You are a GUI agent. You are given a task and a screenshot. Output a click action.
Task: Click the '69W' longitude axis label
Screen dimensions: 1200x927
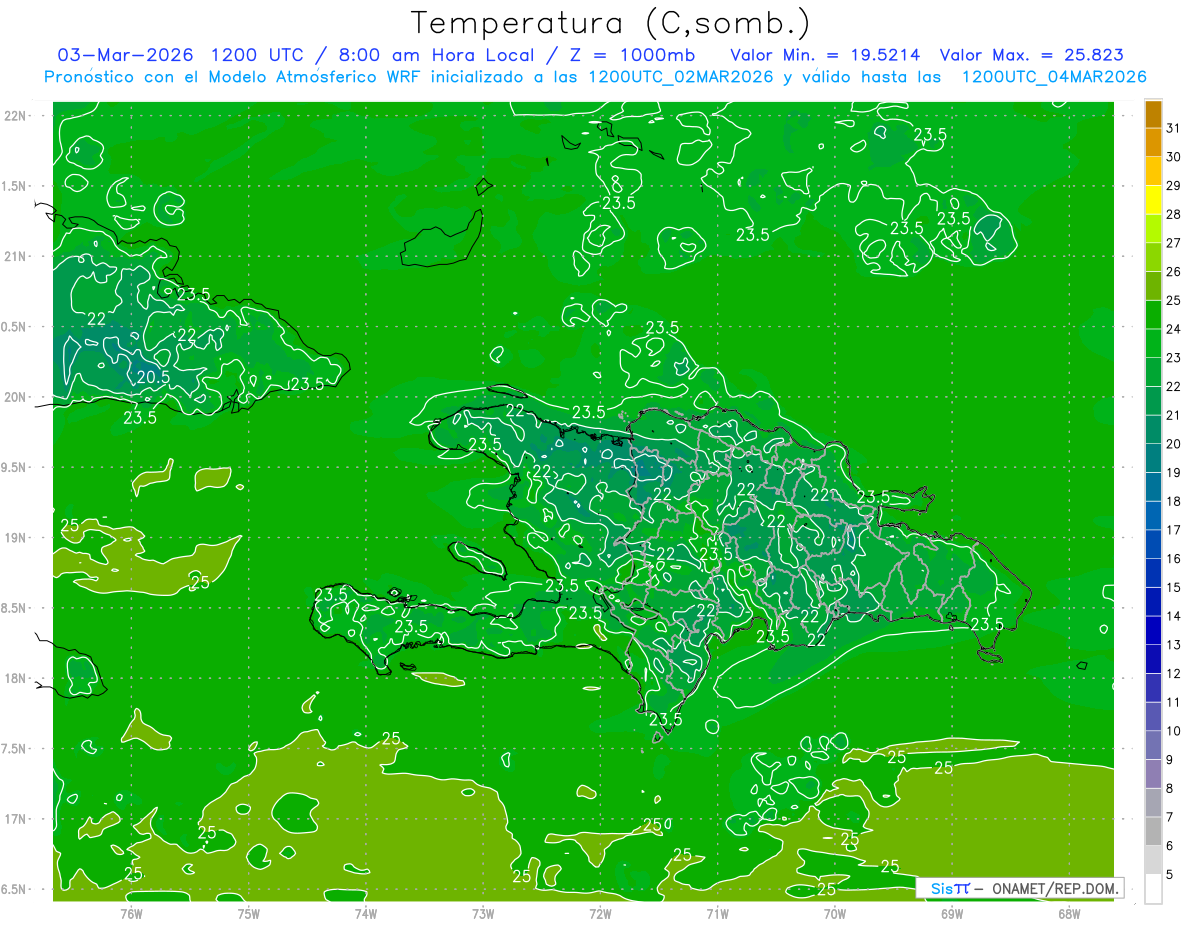pos(952,914)
